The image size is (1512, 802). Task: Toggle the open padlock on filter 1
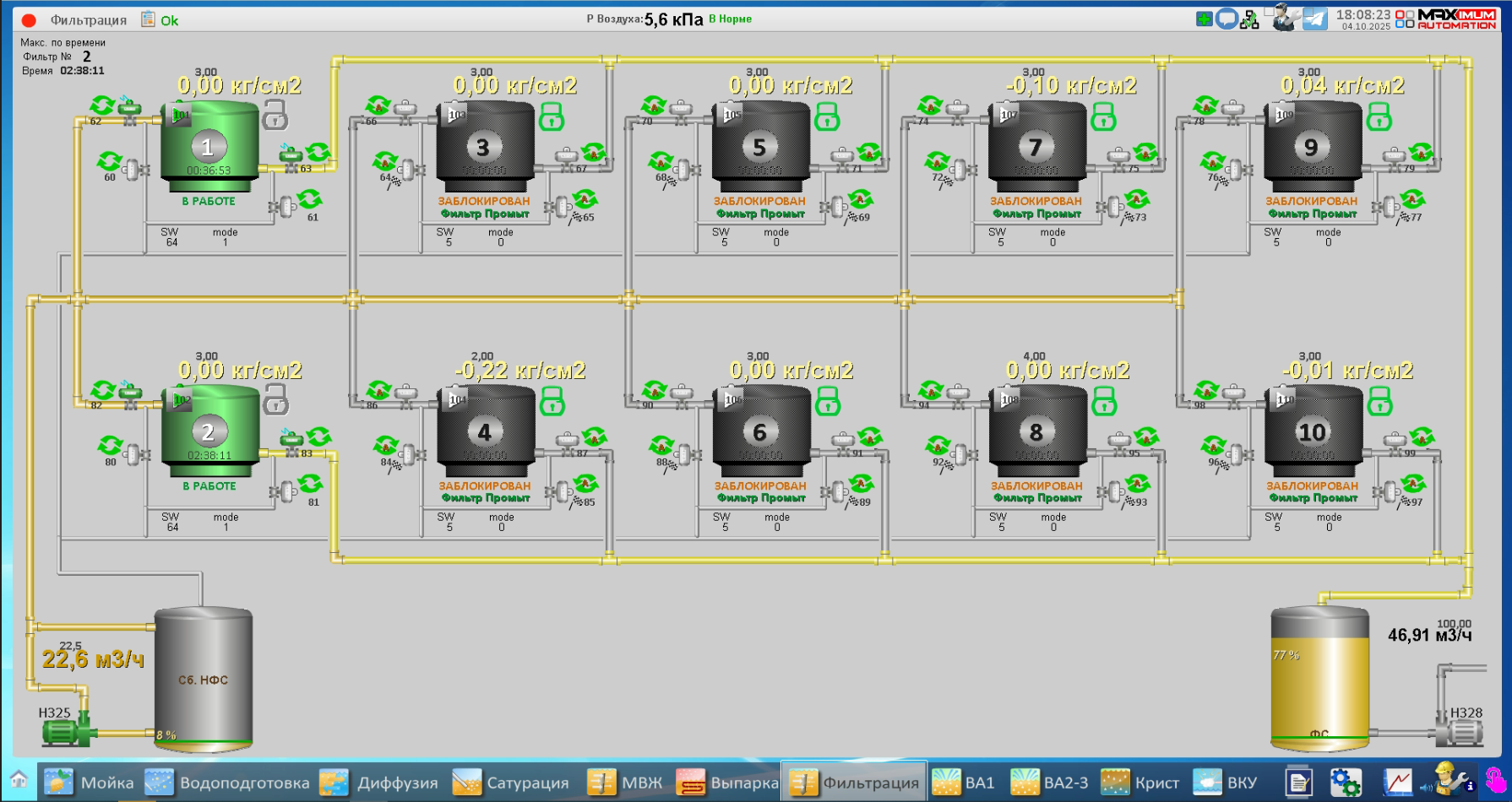point(275,114)
